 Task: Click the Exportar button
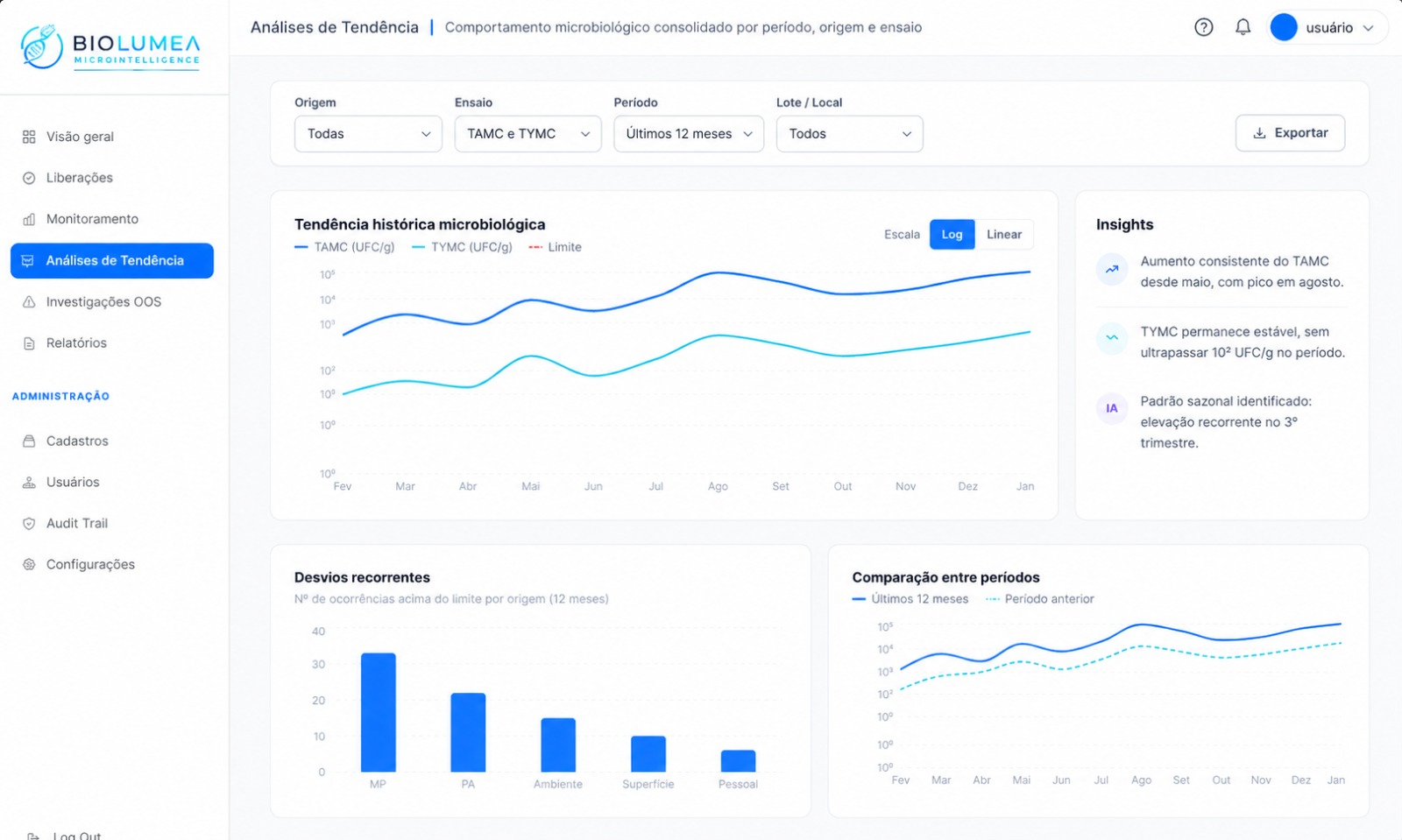(1290, 133)
